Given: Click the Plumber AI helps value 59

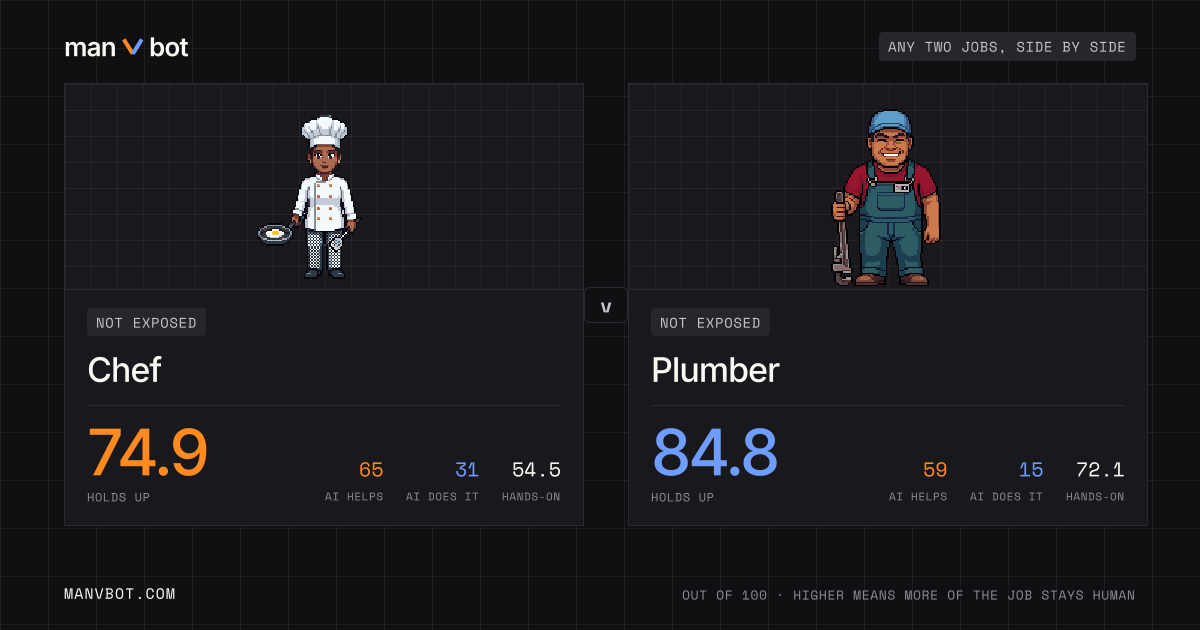Looking at the screenshot, I should pyautogui.click(x=935, y=470).
